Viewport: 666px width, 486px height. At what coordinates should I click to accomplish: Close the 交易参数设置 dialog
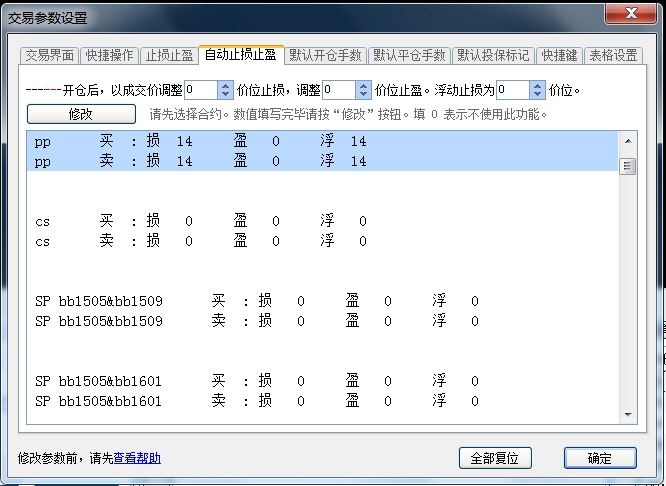pyautogui.click(x=631, y=14)
